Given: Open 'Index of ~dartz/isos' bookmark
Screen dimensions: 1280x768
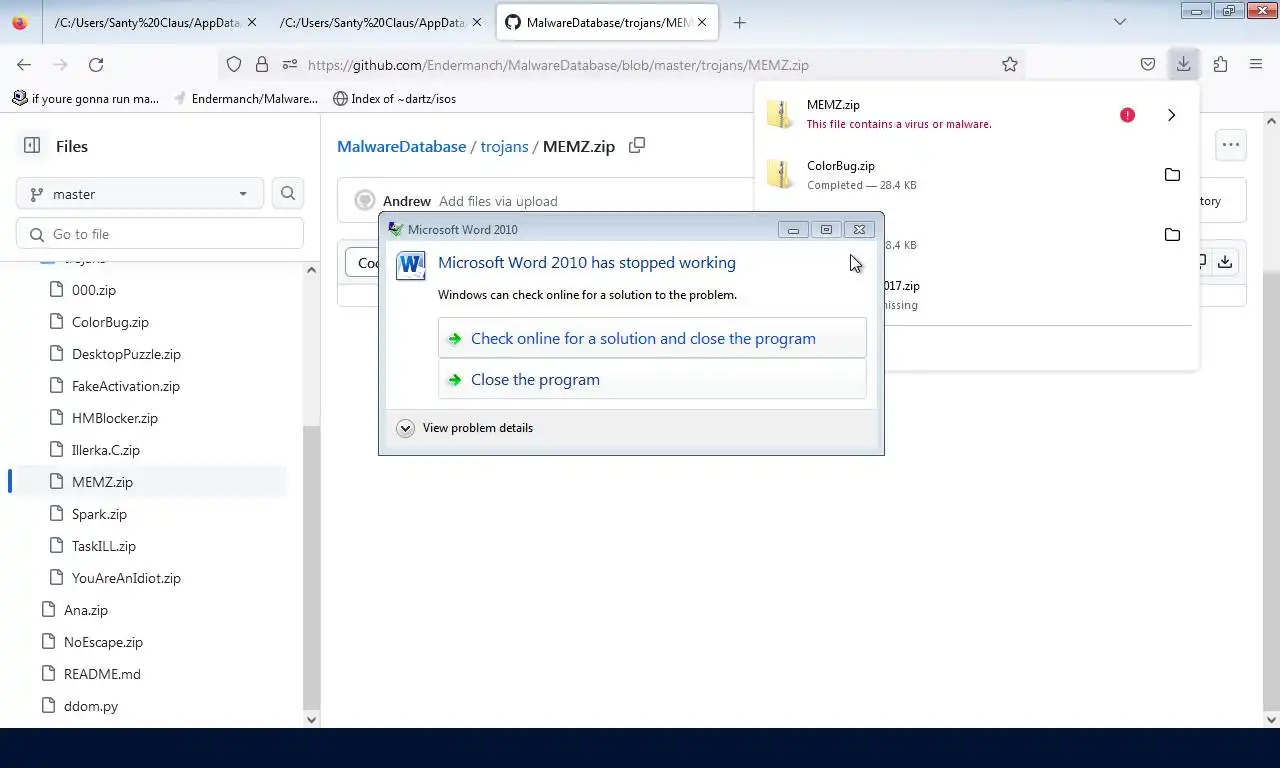Looking at the screenshot, I should 394,99.
